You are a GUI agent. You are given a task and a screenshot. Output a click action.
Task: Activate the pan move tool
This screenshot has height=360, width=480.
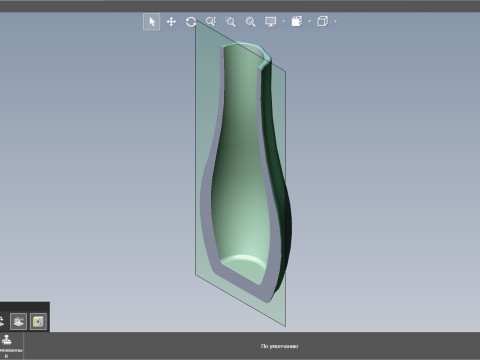pyautogui.click(x=171, y=22)
